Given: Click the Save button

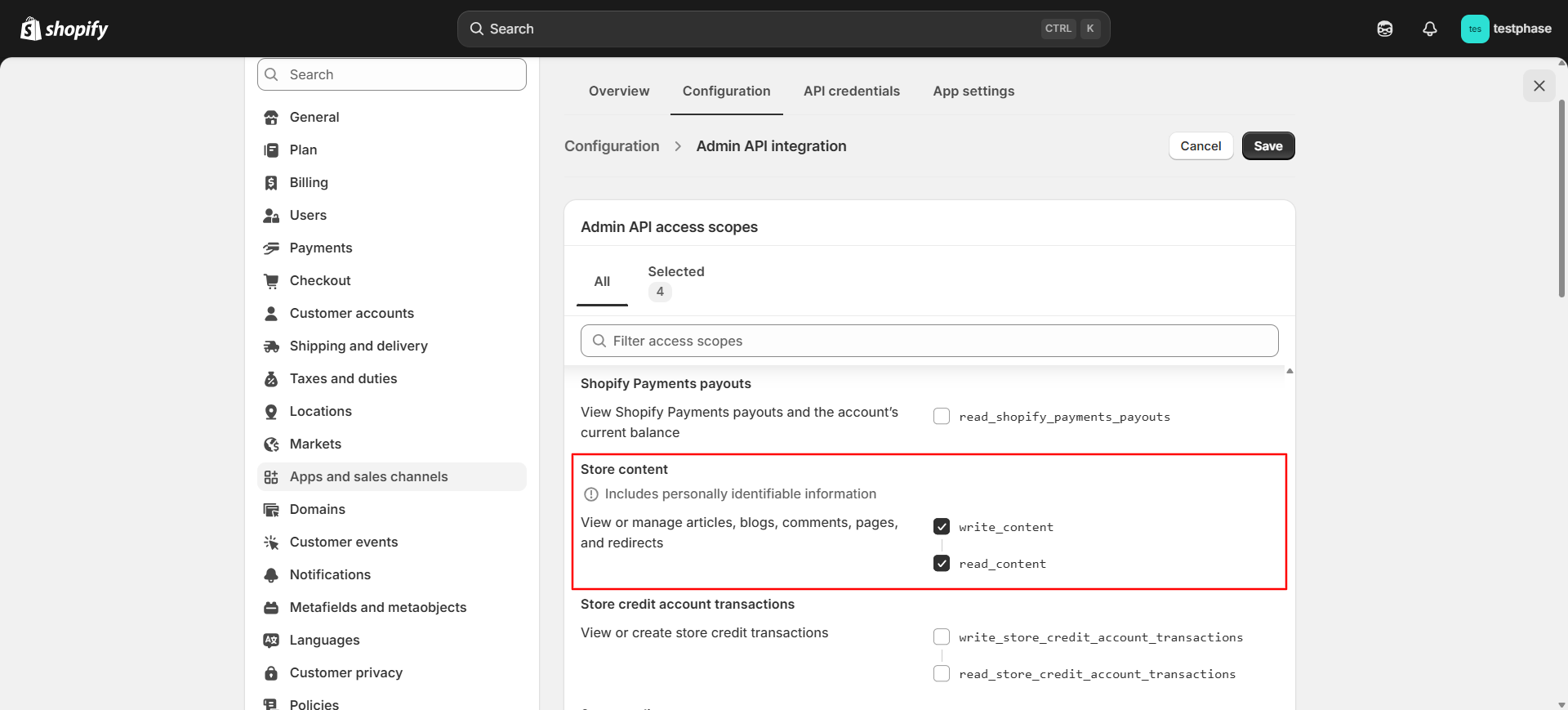Looking at the screenshot, I should (1267, 146).
